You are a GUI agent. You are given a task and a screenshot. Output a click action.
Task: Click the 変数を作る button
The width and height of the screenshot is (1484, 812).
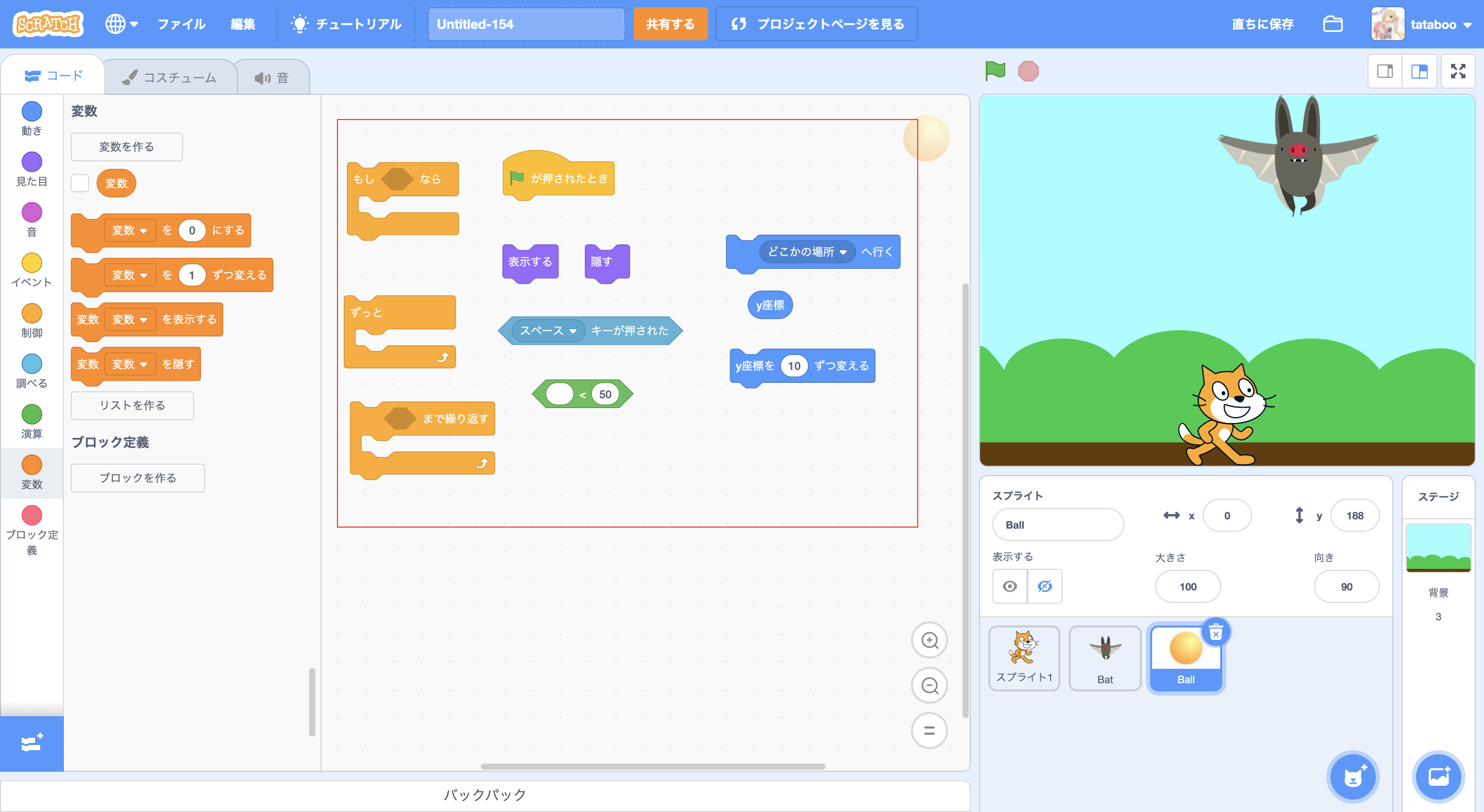click(126, 147)
